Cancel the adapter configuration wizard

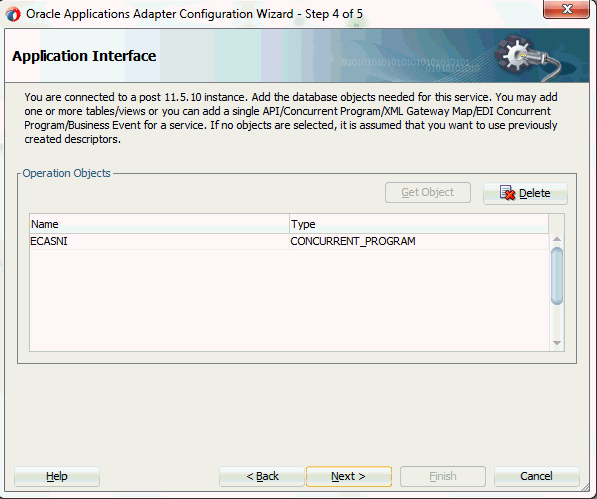536,476
